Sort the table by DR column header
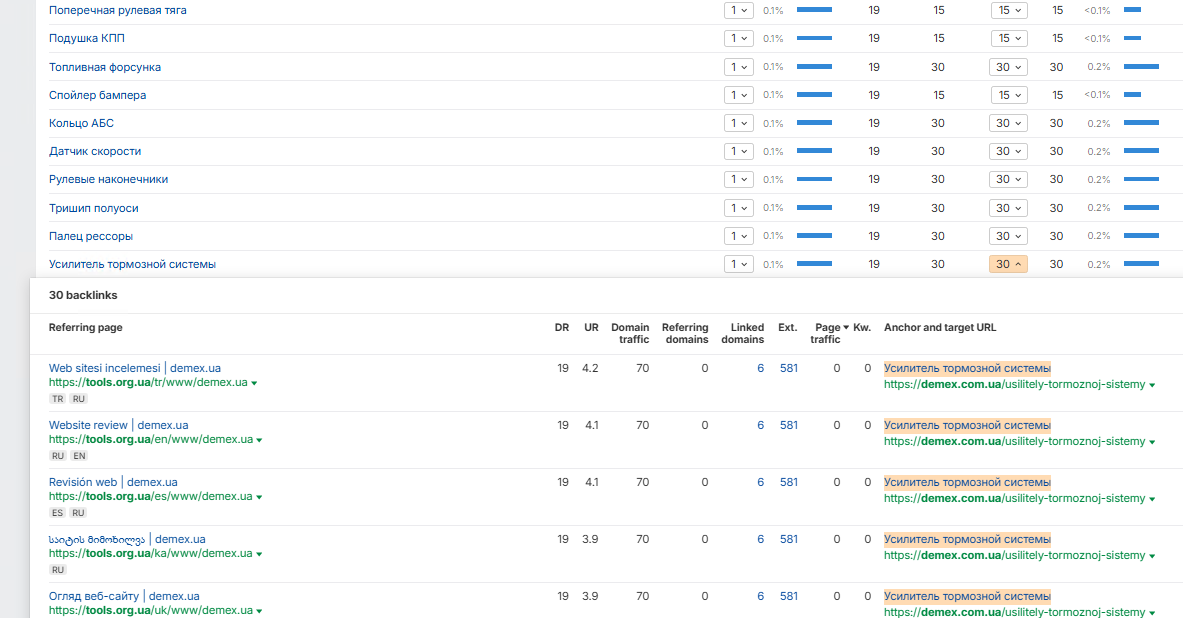The height and width of the screenshot is (618, 1183). coord(562,327)
